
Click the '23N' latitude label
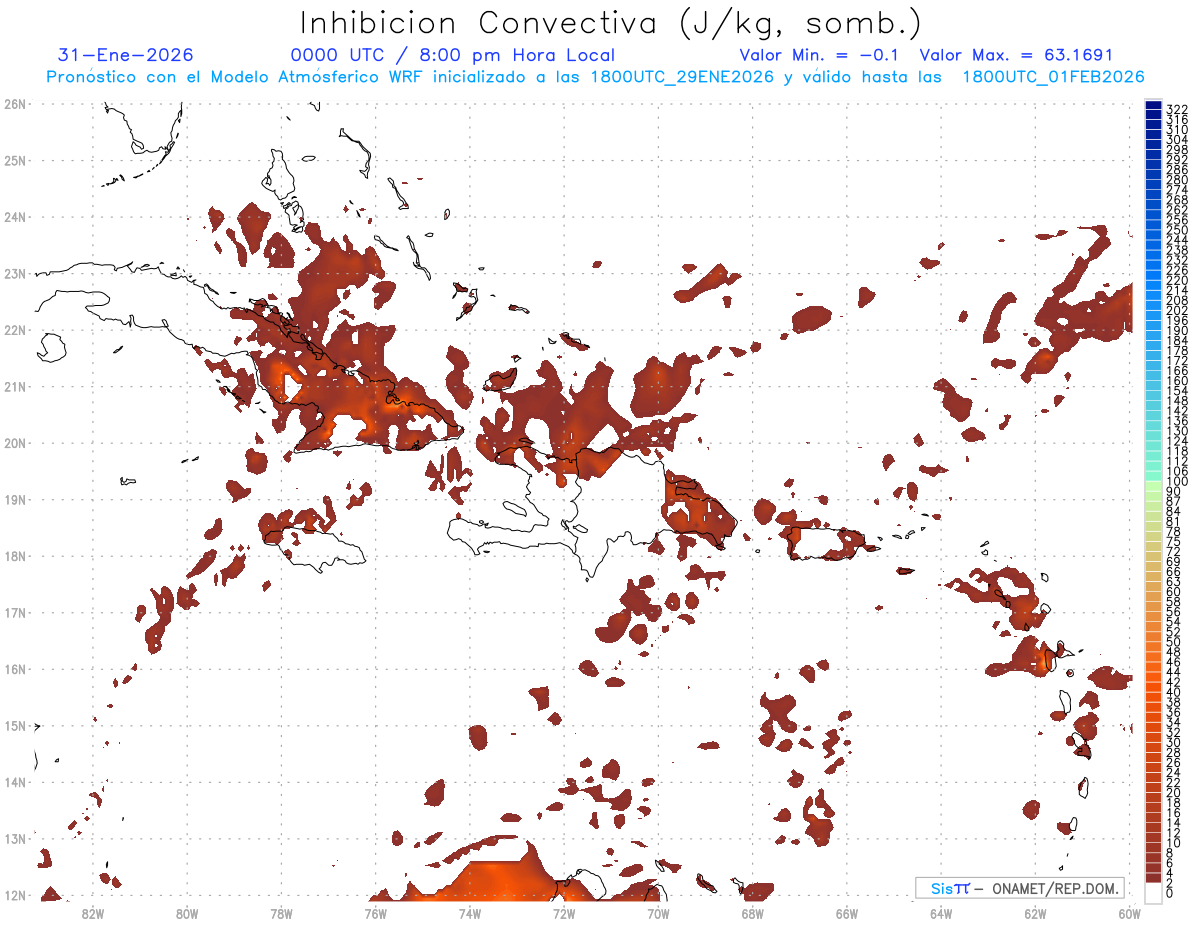[x=15, y=273]
